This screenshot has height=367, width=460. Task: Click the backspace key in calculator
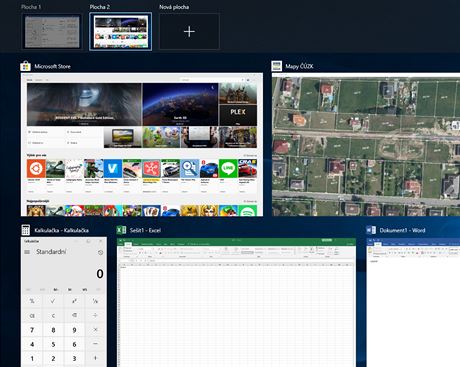pos(74,315)
